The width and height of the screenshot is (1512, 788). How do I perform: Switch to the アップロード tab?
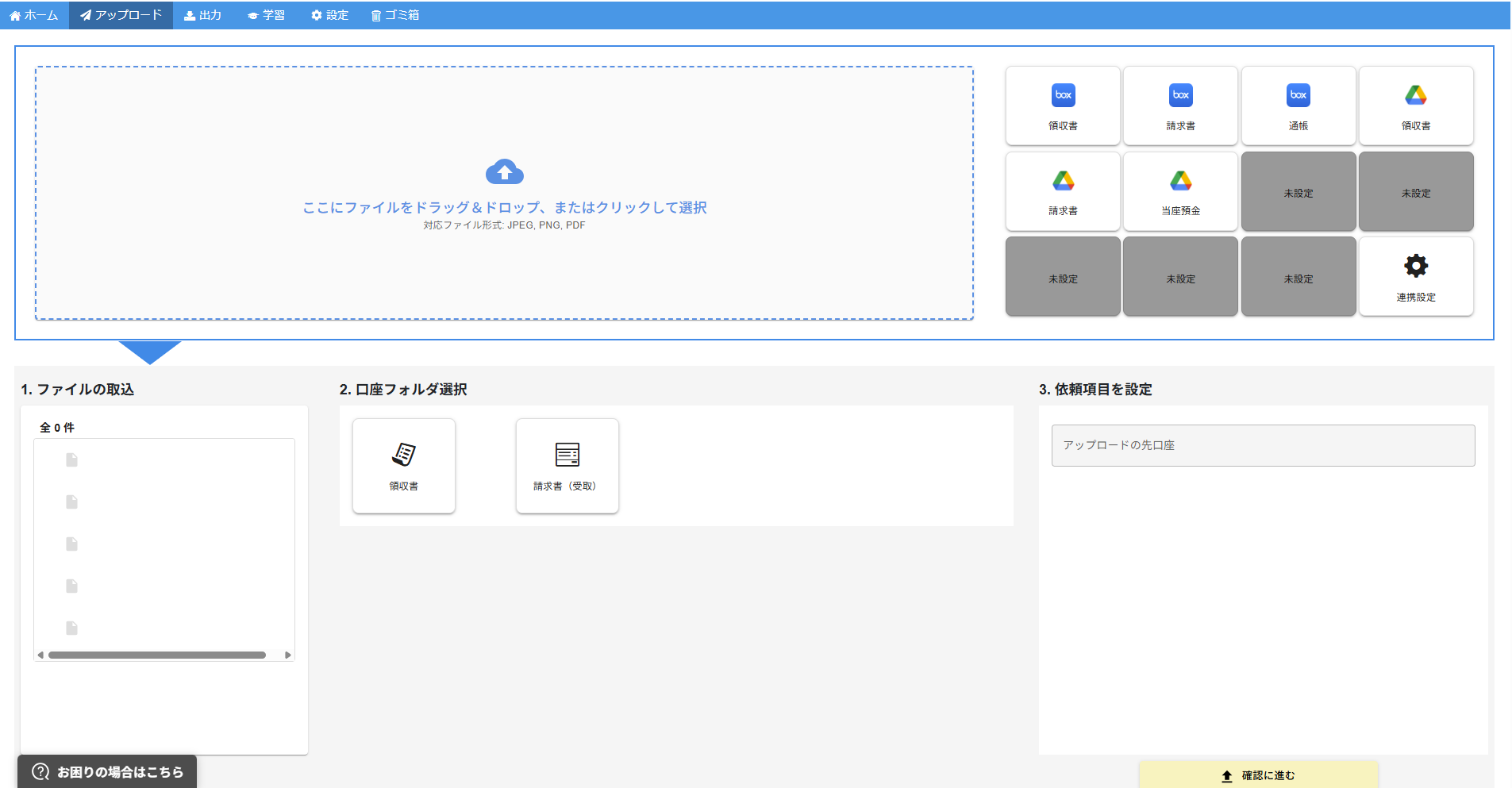pos(121,15)
